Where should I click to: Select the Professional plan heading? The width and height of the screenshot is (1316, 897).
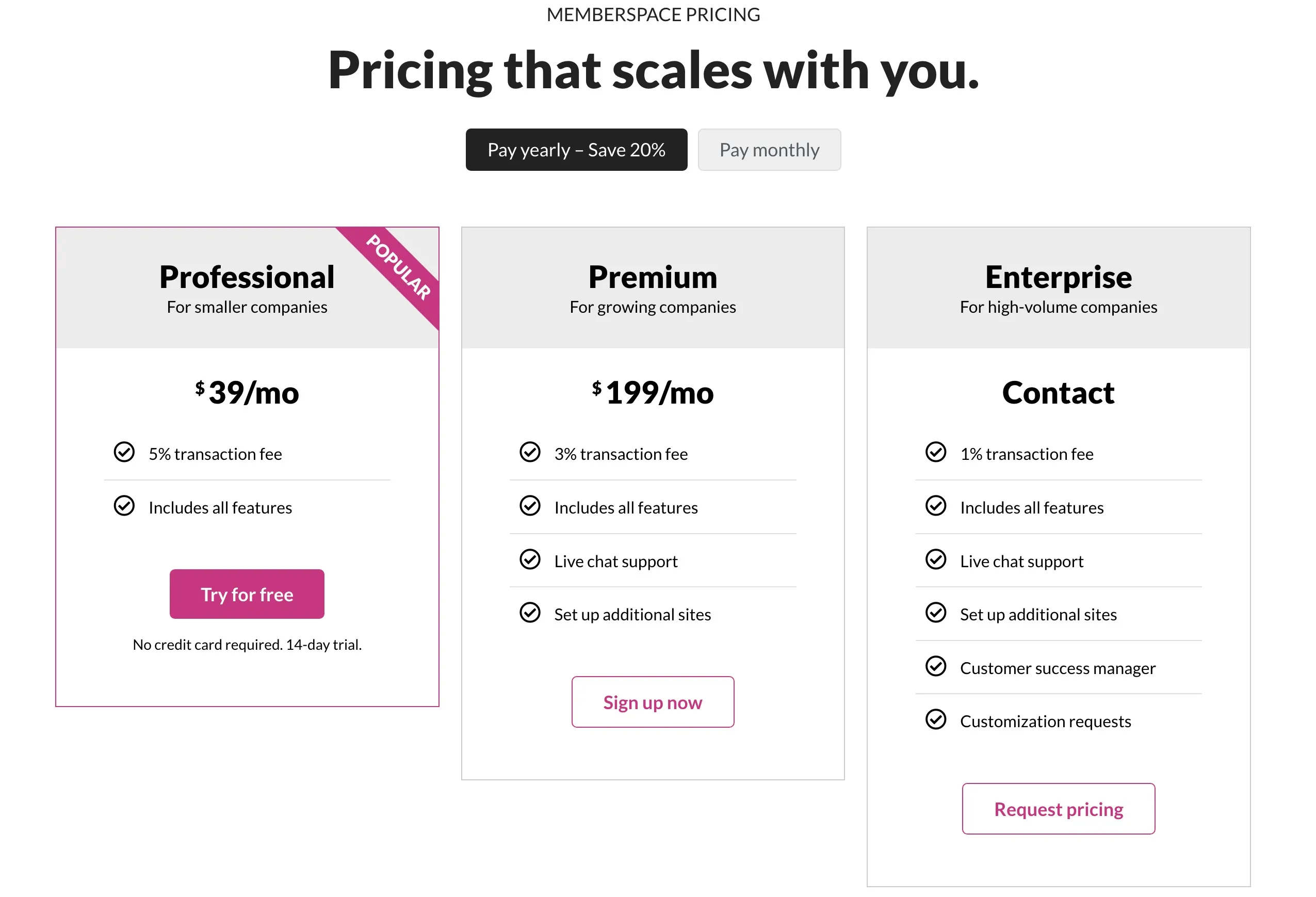tap(247, 277)
